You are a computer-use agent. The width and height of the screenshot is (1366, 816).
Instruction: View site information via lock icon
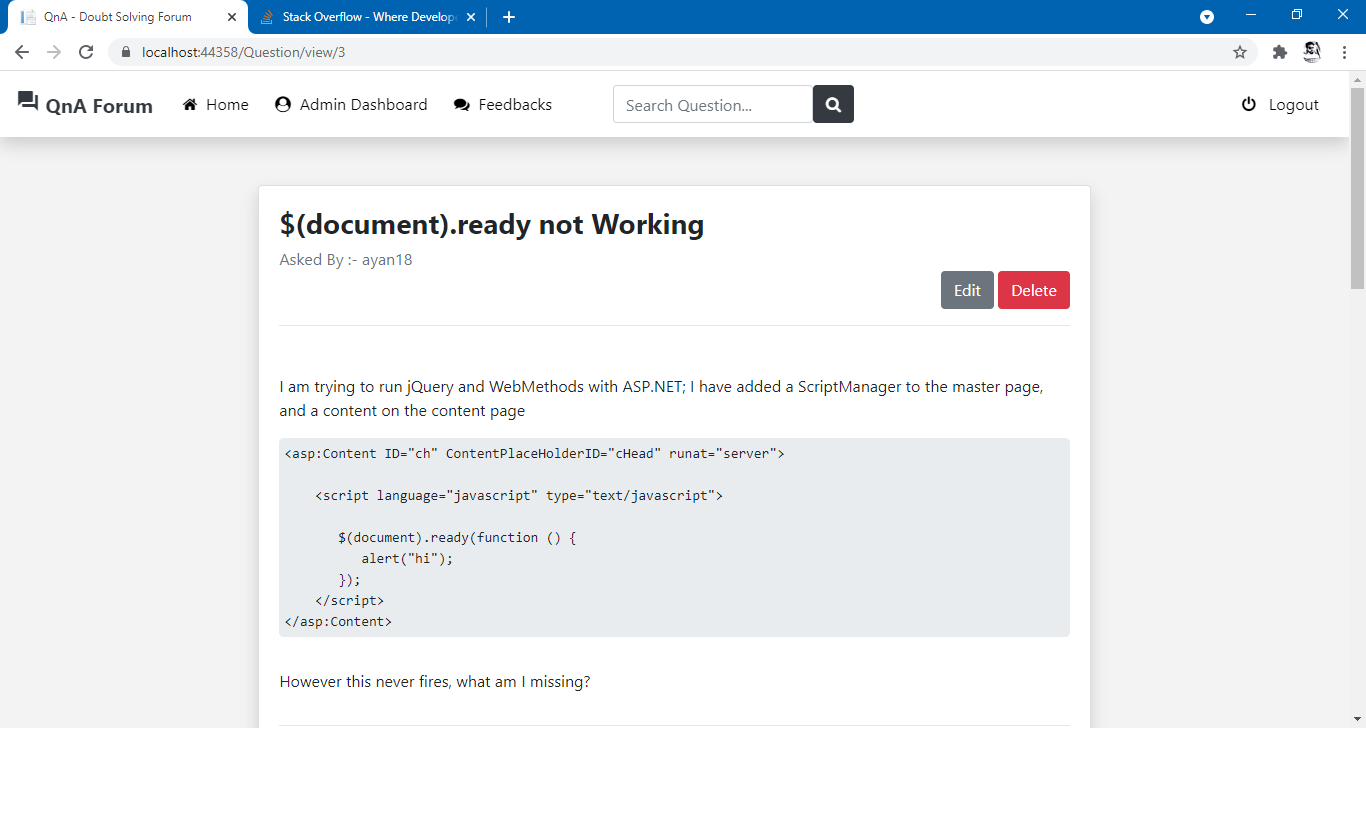(x=126, y=52)
